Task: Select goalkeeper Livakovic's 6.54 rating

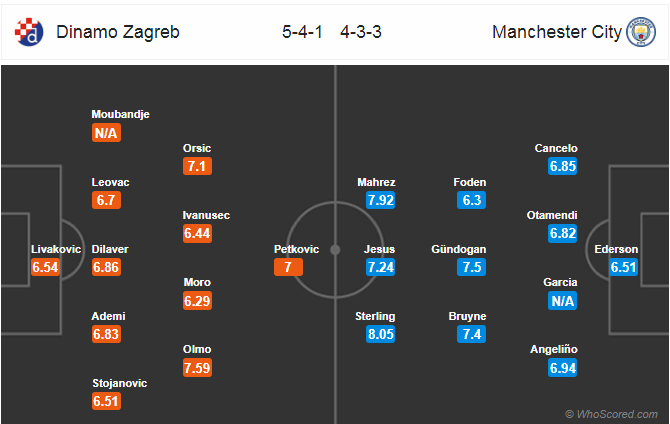Action: pos(45,267)
